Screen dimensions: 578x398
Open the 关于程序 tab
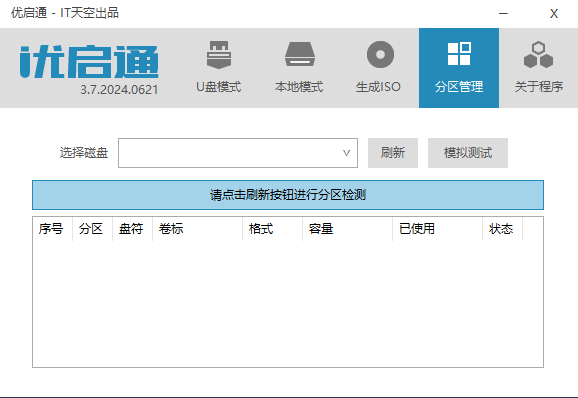(539, 68)
